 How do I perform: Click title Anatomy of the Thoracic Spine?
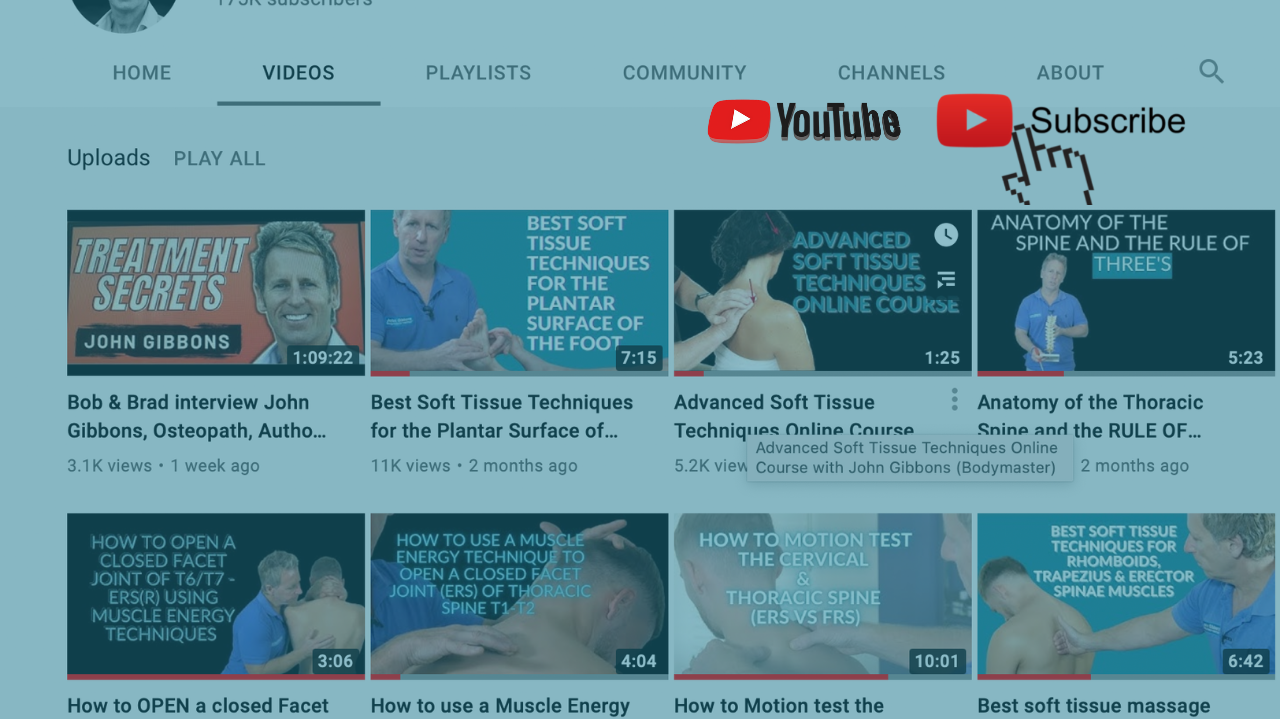(1090, 416)
